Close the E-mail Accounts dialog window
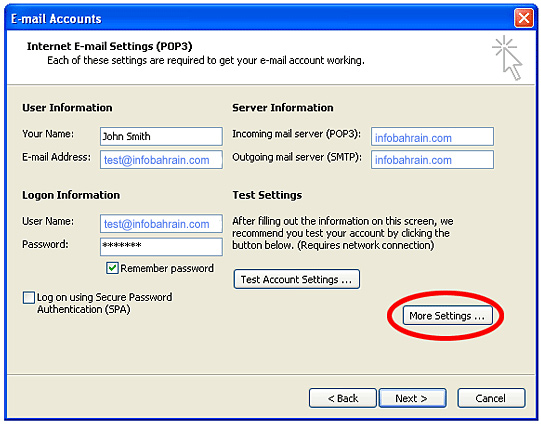Screen dimensions: 541x427 (x=524, y=18)
